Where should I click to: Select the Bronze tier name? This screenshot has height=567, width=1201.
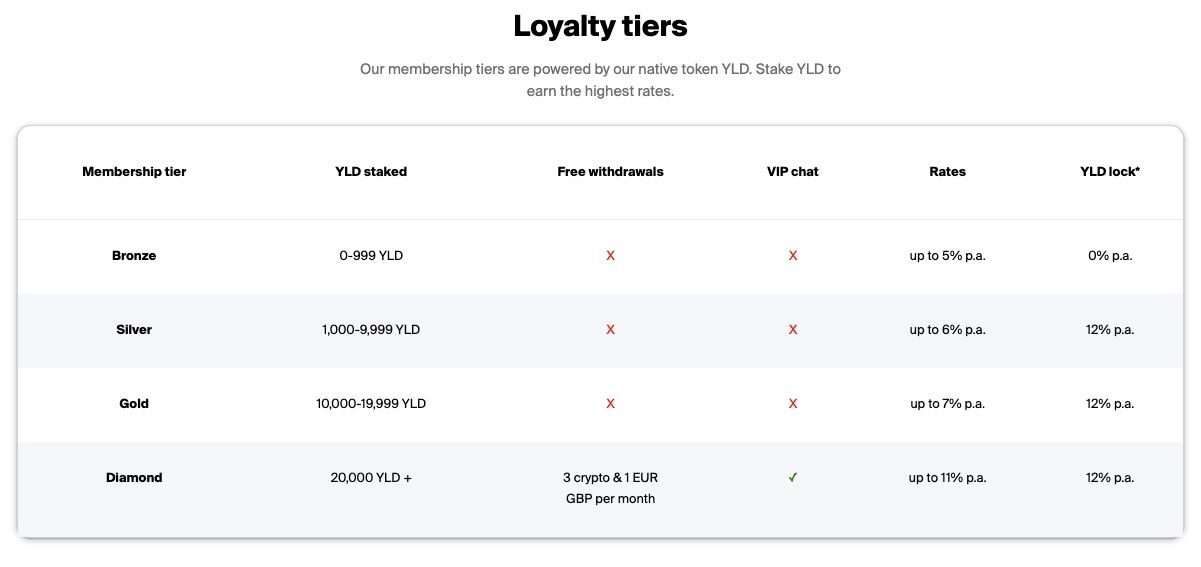pyautogui.click(x=134, y=256)
